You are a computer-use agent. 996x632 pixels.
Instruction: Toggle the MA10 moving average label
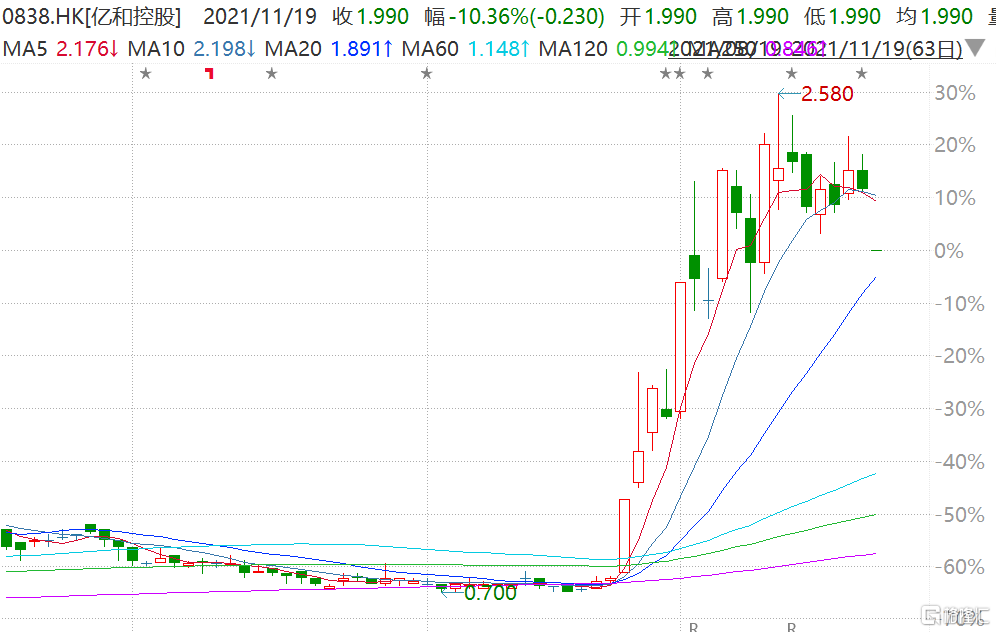click(193, 48)
